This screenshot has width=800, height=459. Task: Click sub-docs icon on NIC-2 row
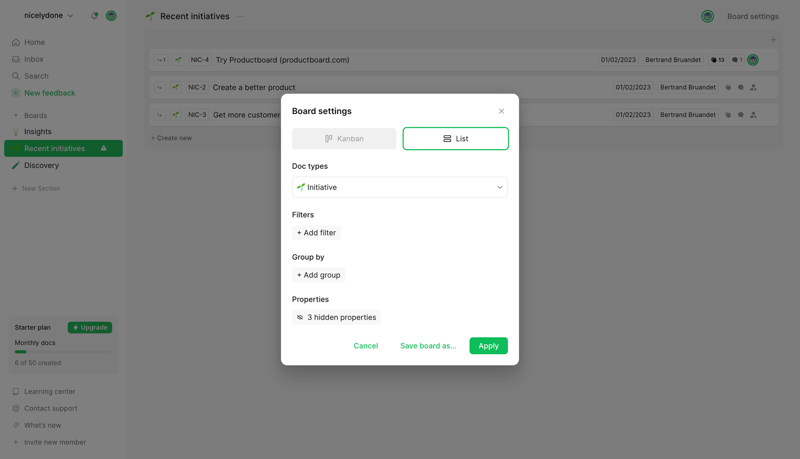coord(160,87)
